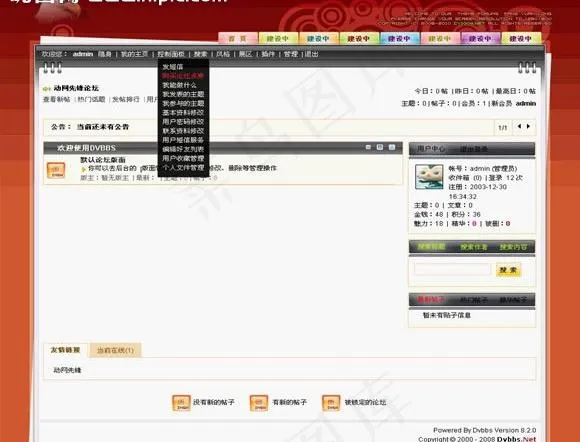Choose 个人文件管理 from the dropdown

click(183, 167)
